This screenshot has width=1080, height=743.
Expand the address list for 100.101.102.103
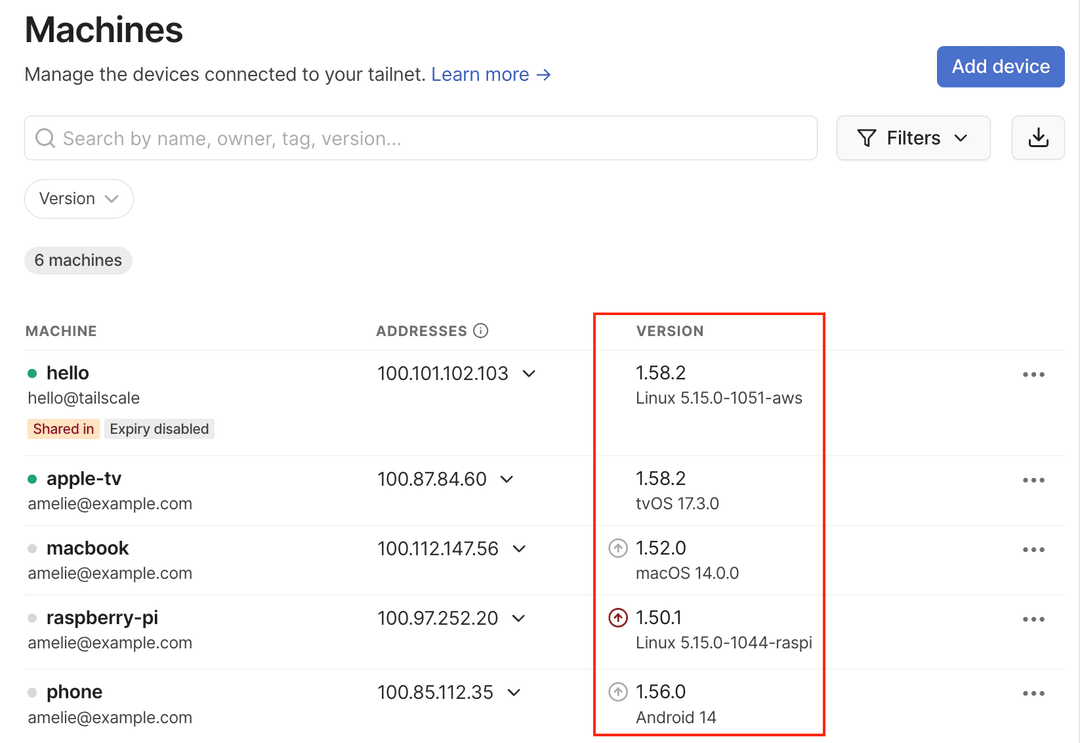[x=529, y=373]
